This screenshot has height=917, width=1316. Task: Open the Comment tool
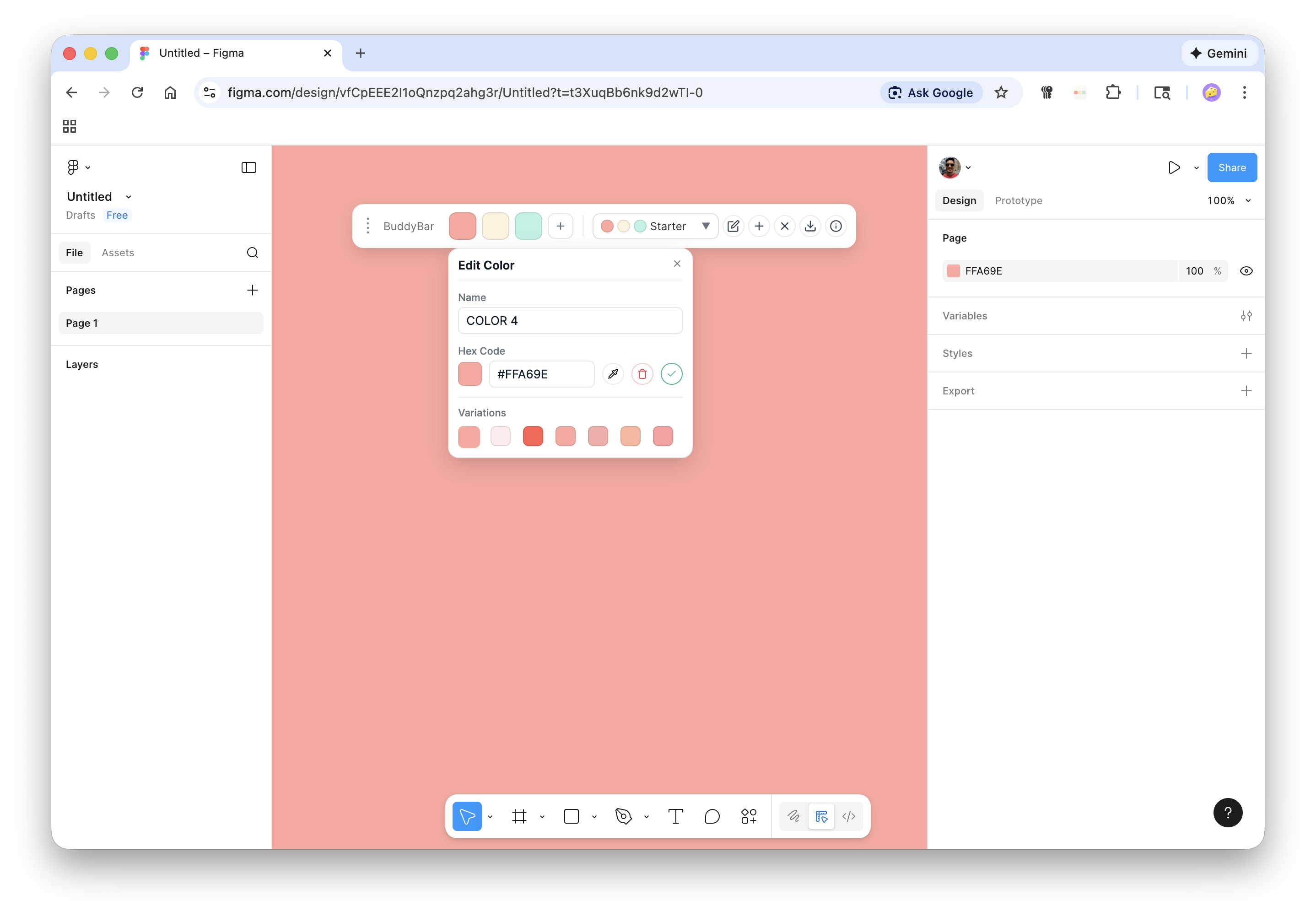(712, 816)
